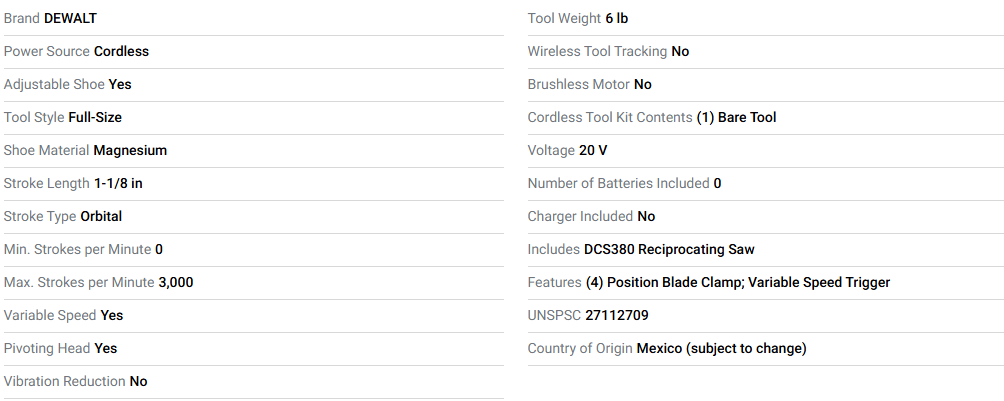
Task: Click the Cordless Tool Kit Contents Bare Tool
Action: 736,118
